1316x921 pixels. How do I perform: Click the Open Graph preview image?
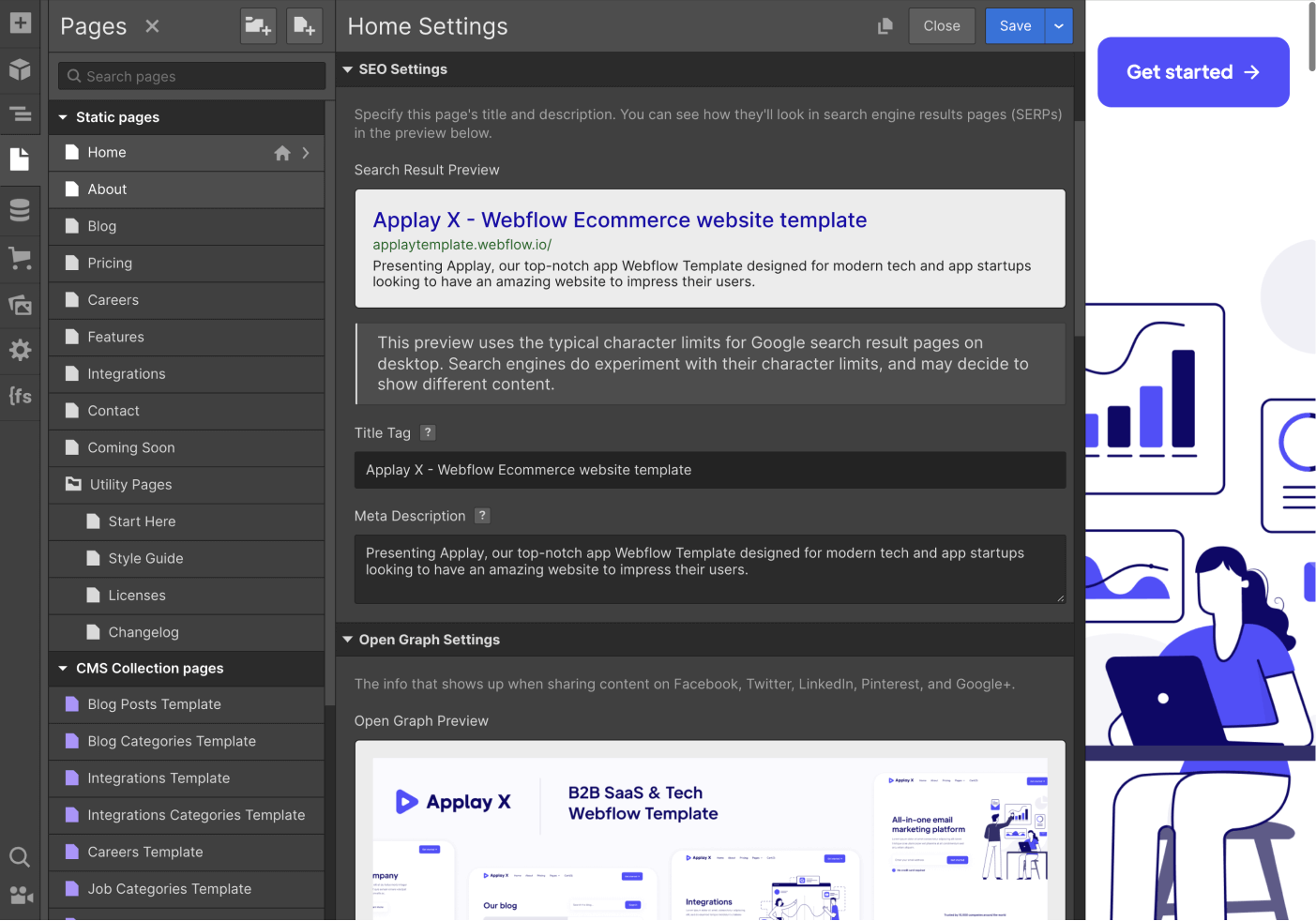(710, 838)
